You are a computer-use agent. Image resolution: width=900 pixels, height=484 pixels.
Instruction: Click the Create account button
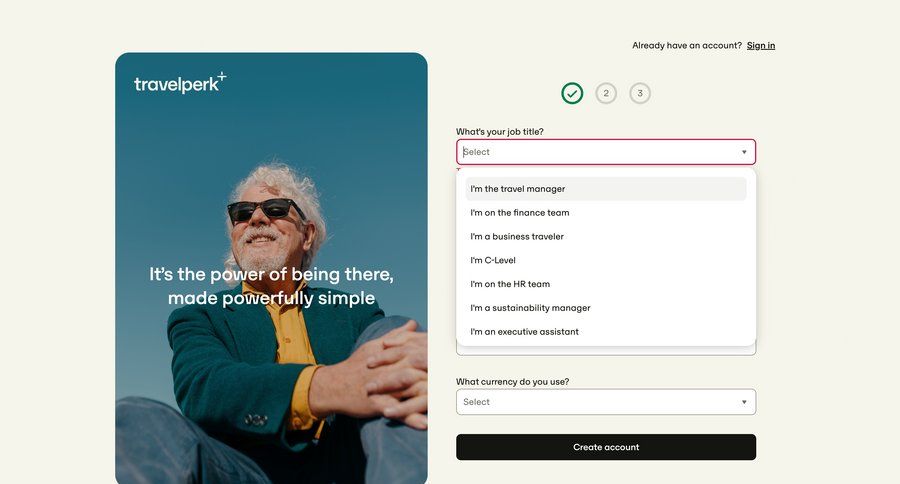(606, 447)
